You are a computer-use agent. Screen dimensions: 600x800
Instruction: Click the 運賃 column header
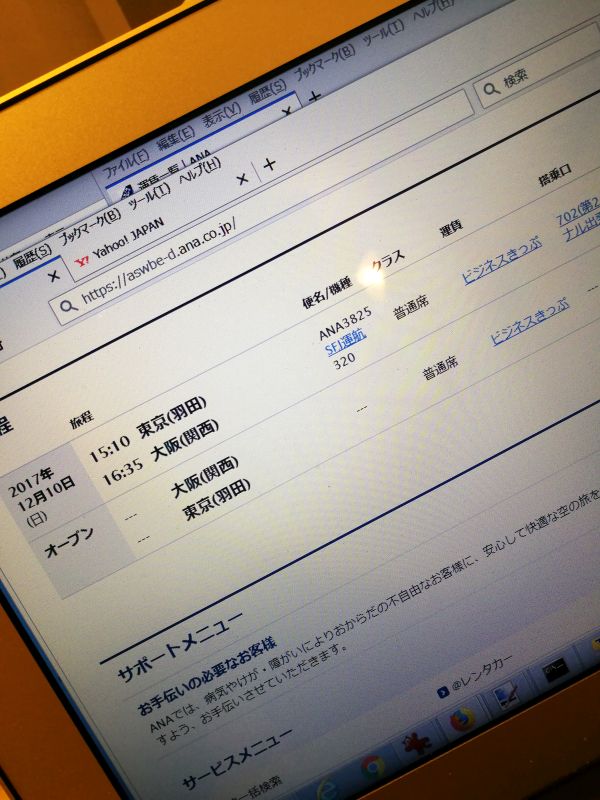[x=452, y=229]
